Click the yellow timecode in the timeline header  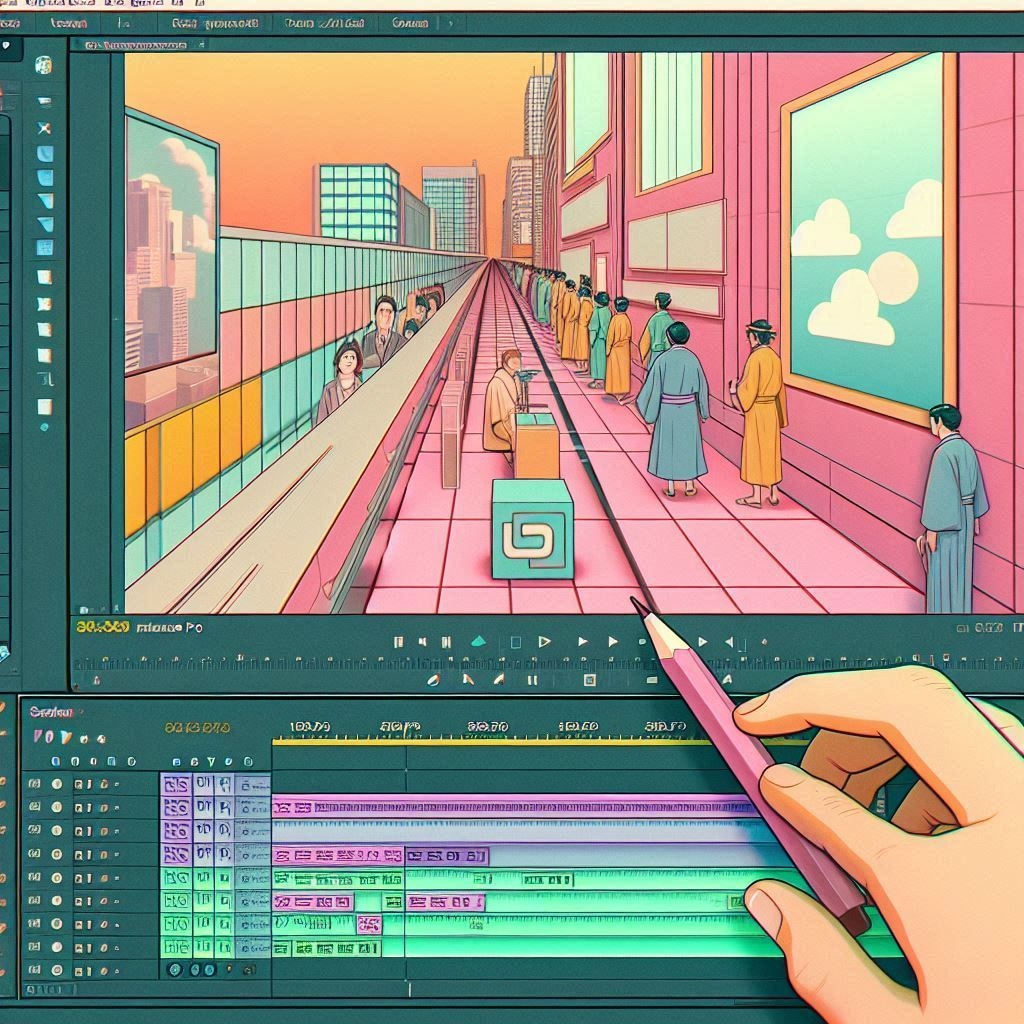[197, 727]
